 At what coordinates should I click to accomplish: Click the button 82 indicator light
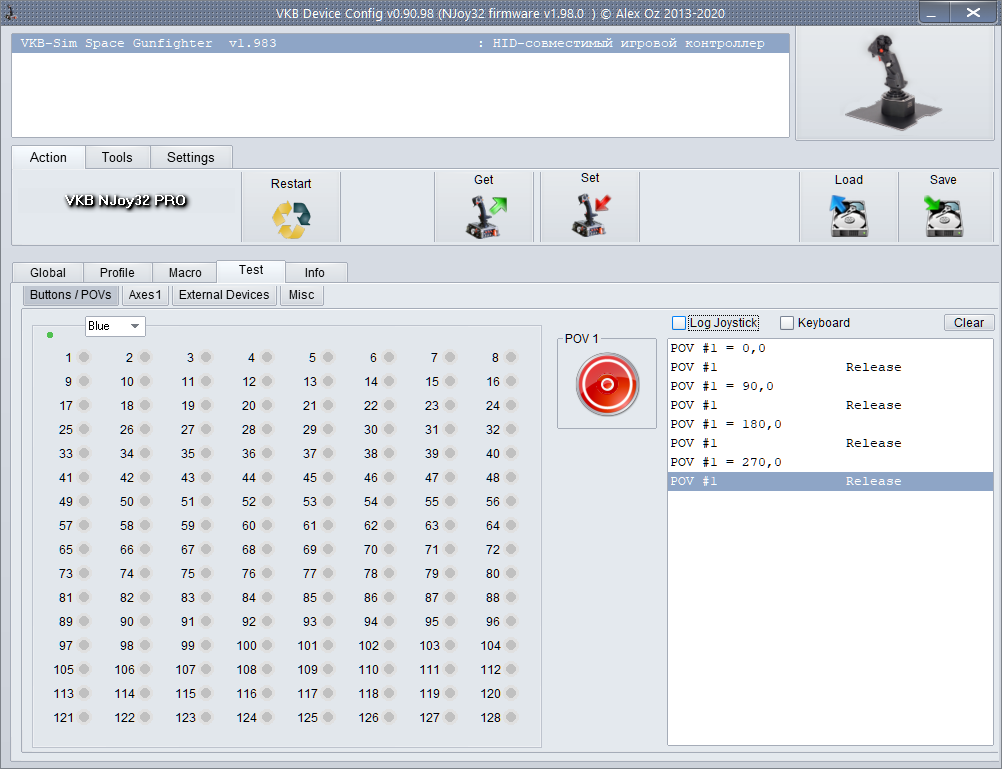point(145,598)
